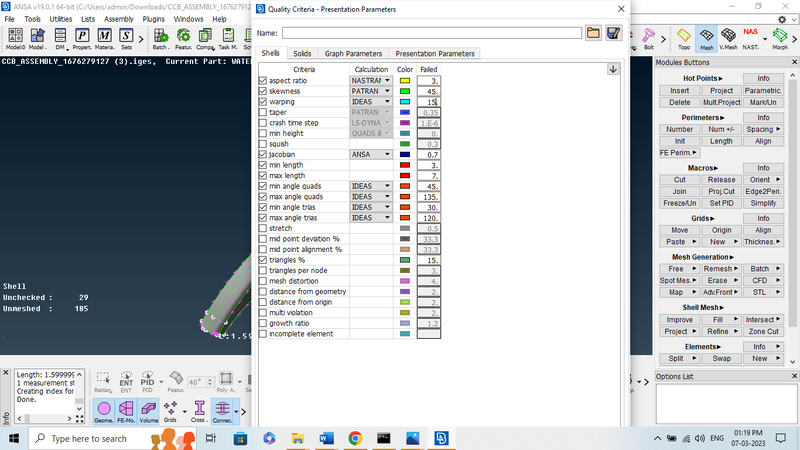Image resolution: width=800 pixels, height=450 pixels.
Task: Uncheck the min length criterion
Action: coord(263,165)
